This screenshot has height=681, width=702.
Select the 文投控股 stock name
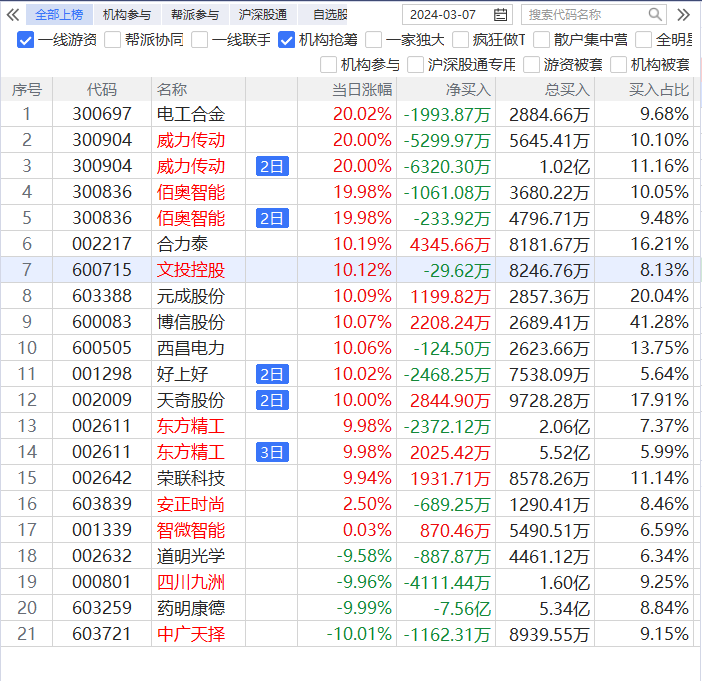point(191,270)
